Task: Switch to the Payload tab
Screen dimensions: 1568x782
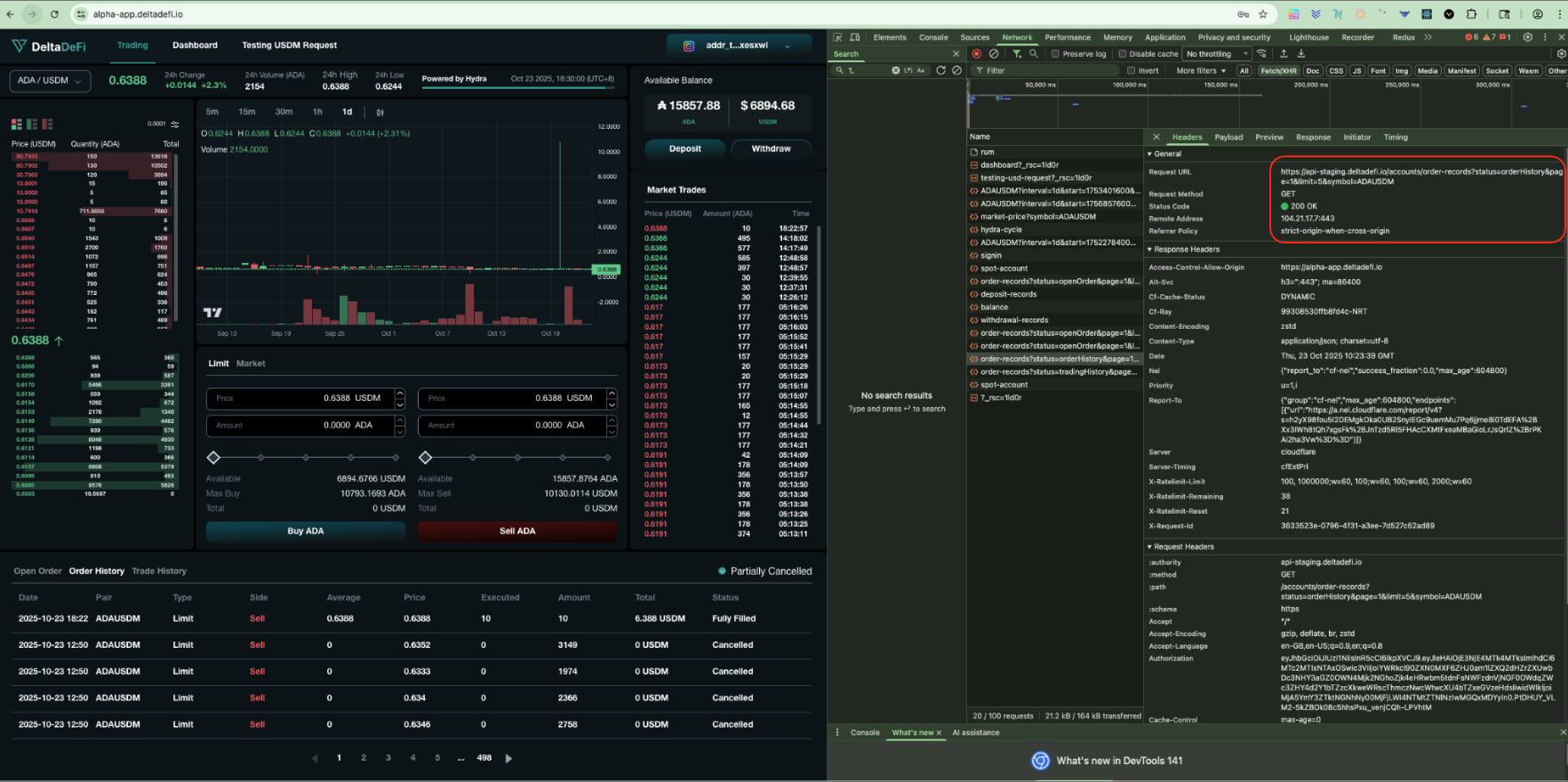Action: pyautogui.click(x=1228, y=138)
